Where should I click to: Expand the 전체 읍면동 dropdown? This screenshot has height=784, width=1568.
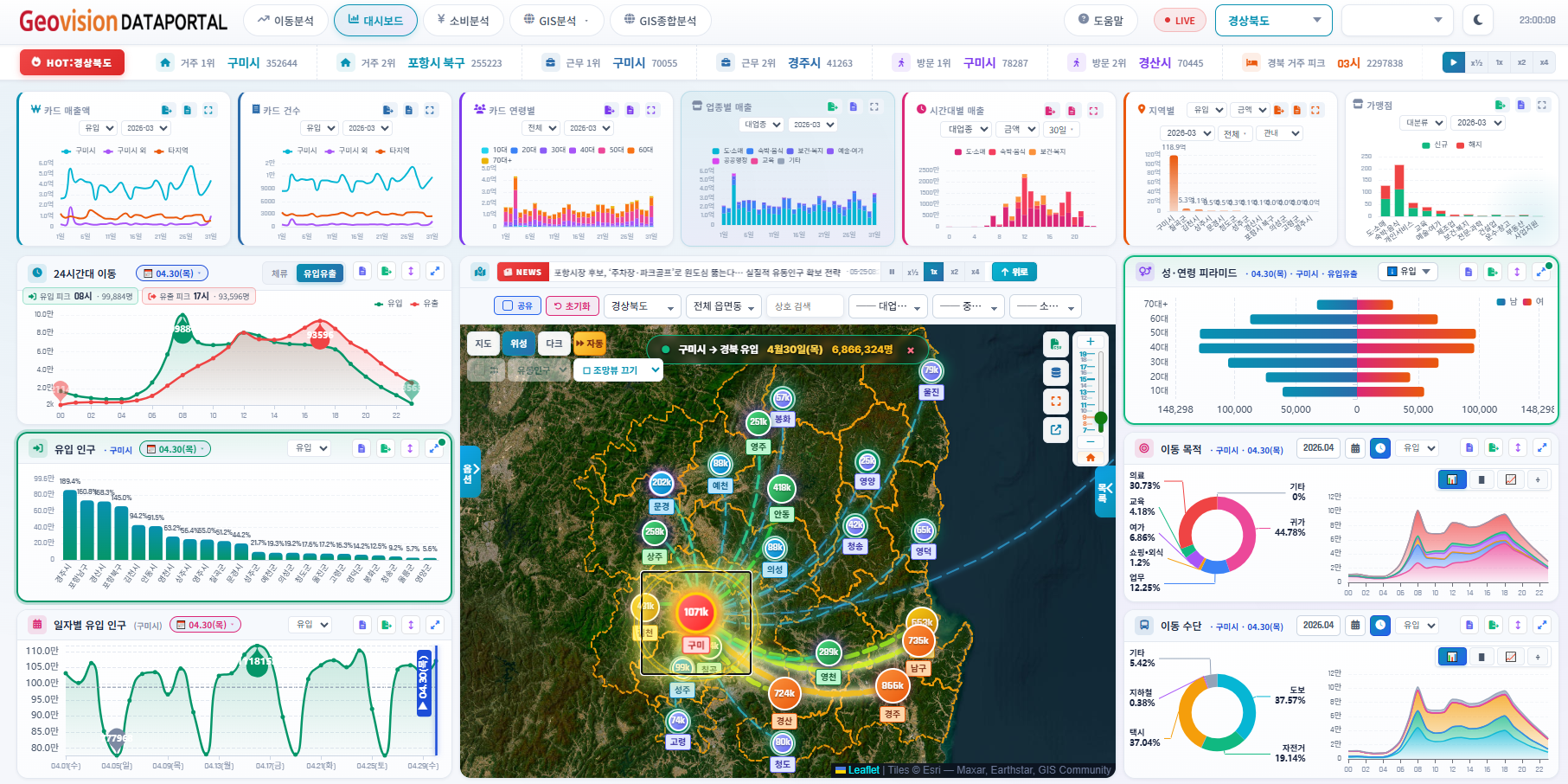click(724, 306)
